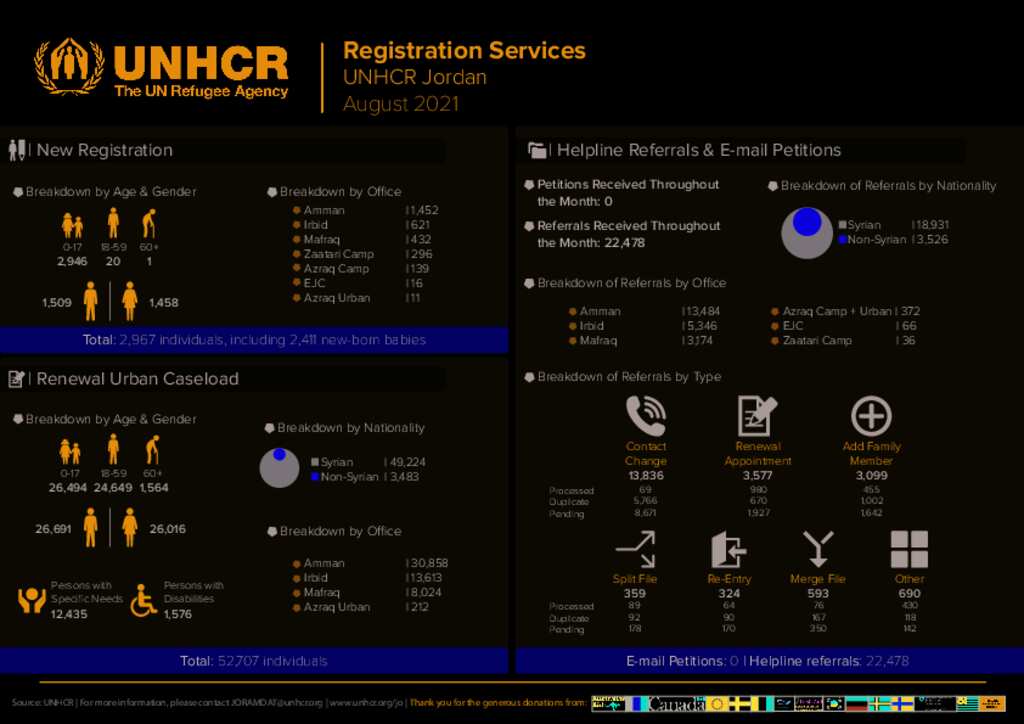This screenshot has width=1024, height=724.
Task: Click the 'Breakdown of Referrals by Office' heading
Action: [x=632, y=283]
